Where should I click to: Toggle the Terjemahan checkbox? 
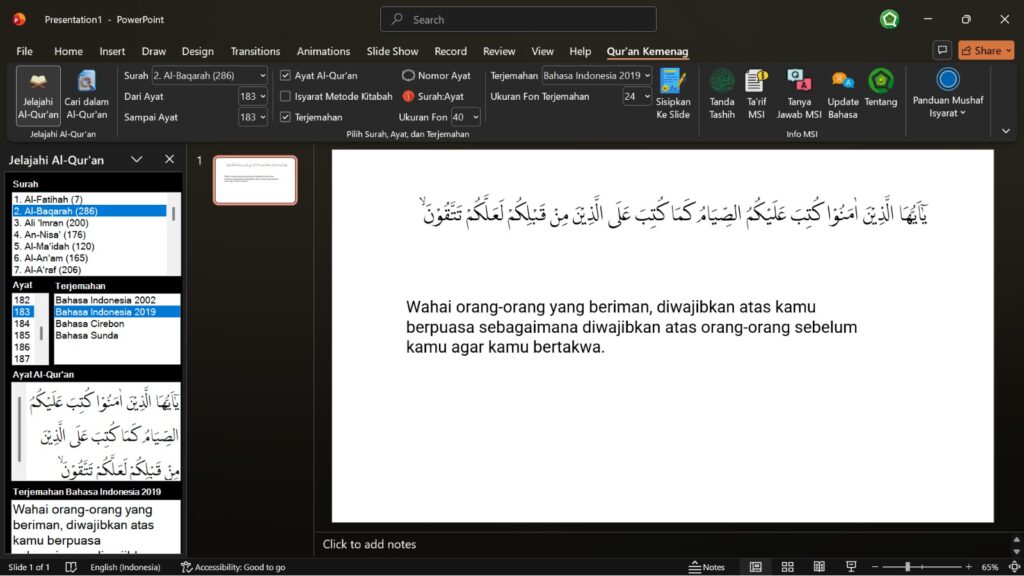pos(286,117)
